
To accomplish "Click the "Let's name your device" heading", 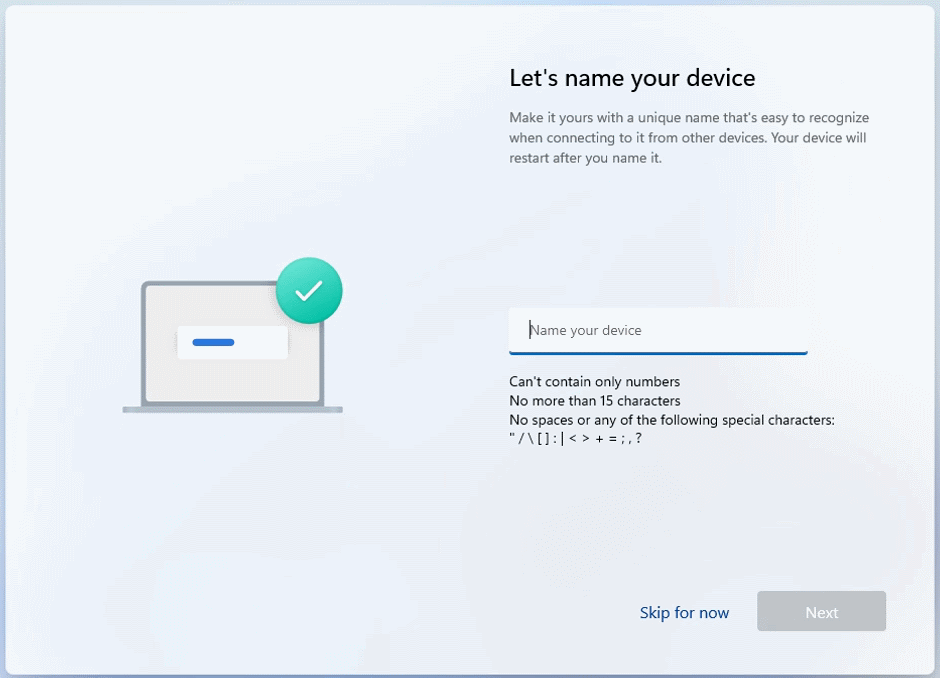I will click(x=632, y=78).
